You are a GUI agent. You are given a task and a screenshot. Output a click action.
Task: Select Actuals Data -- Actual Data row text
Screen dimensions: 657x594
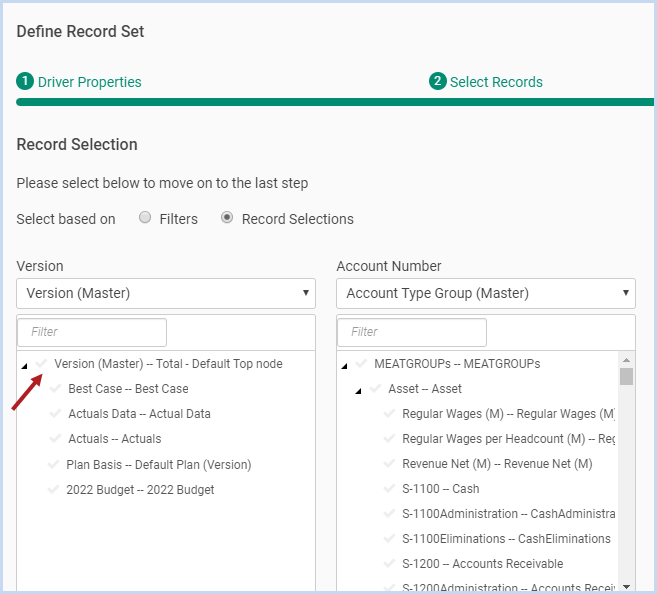point(140,414)
